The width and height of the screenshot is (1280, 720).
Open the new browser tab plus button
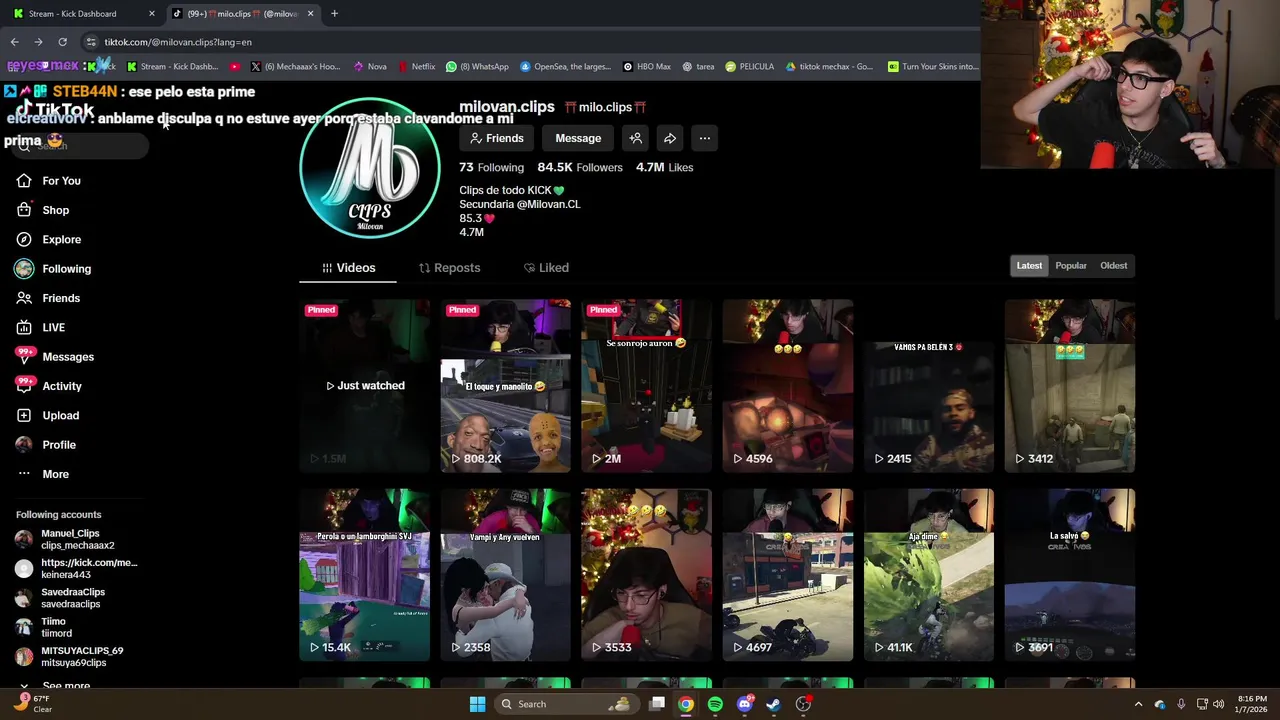point(334,14)
